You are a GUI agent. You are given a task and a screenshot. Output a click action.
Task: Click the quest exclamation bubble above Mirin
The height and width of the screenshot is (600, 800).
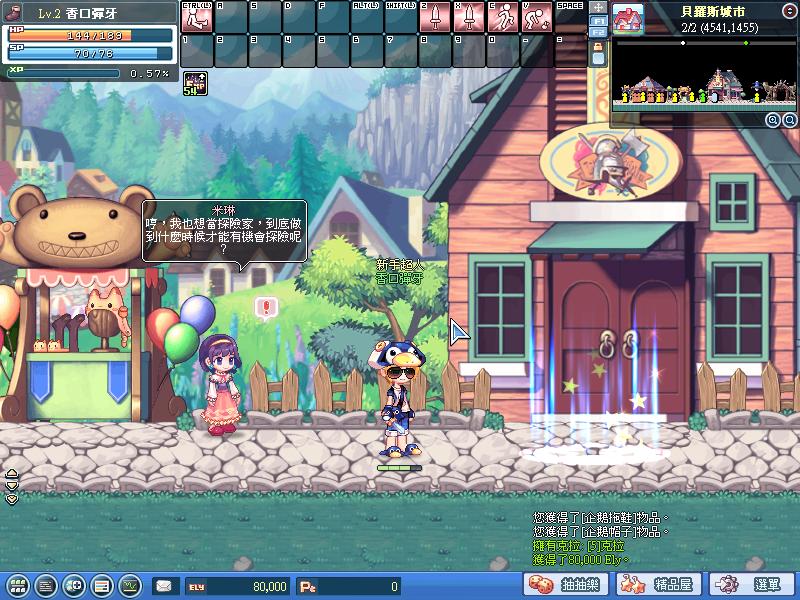point(266,308)
